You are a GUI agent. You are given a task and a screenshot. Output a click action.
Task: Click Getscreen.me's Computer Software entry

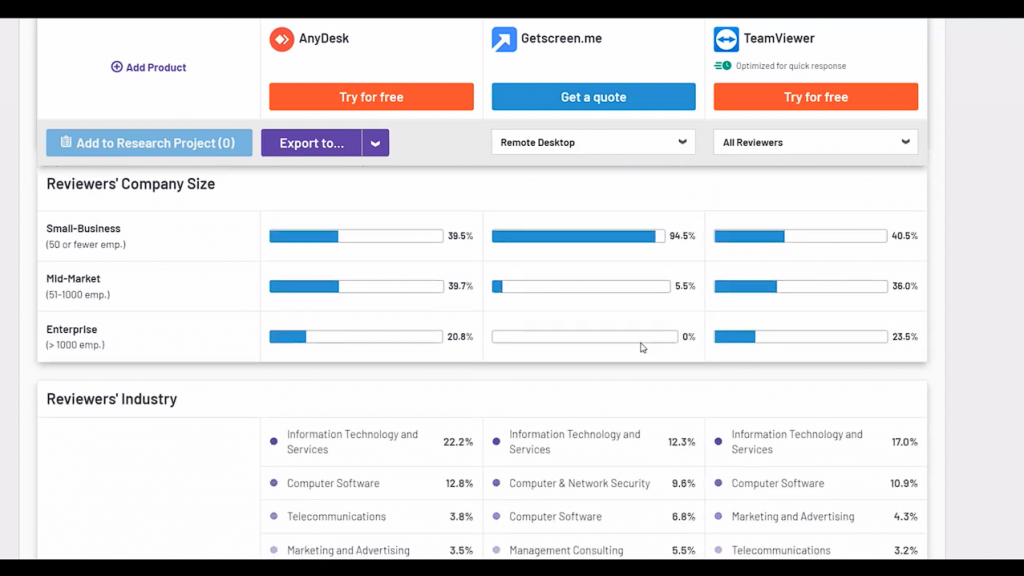pos(555,517)
